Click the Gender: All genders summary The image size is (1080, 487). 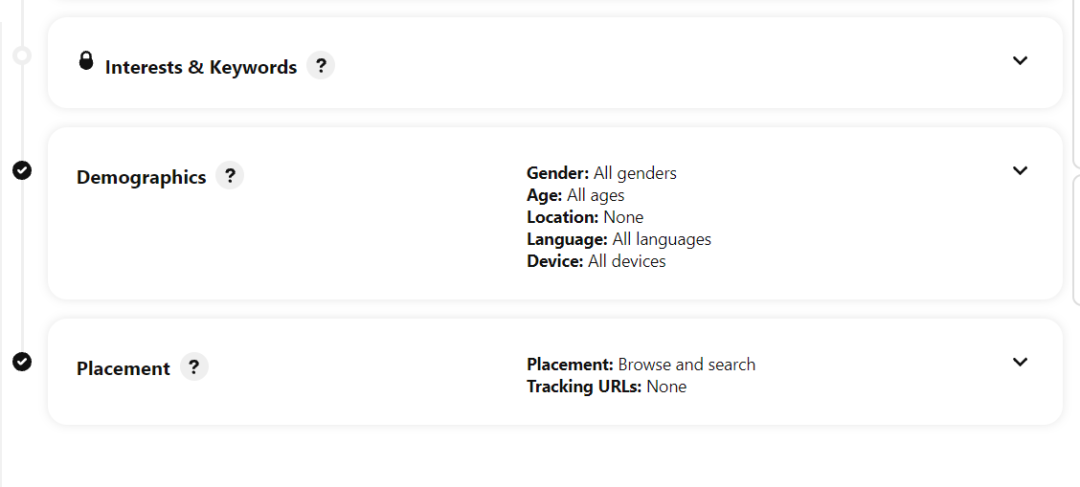pos(601,173)
